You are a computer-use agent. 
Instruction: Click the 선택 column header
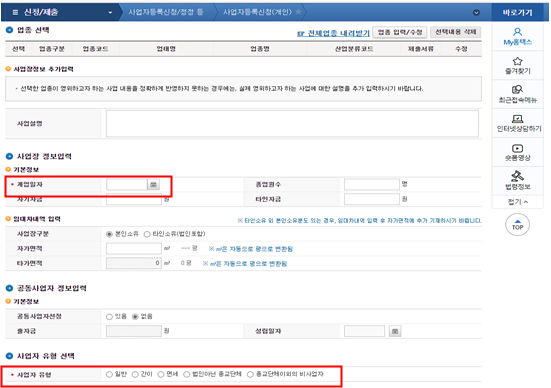[18, 49]
